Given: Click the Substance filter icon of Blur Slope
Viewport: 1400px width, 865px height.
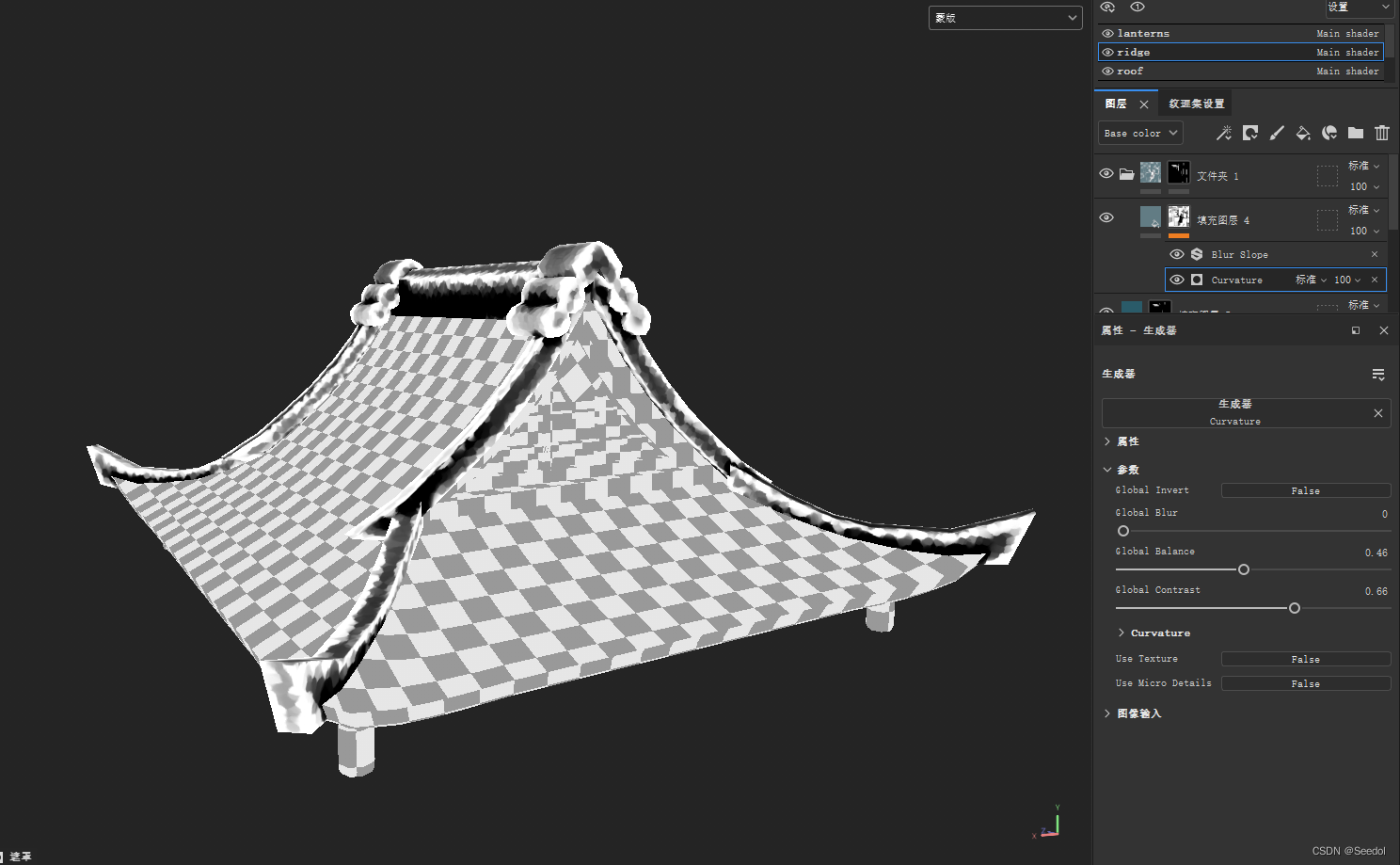Looking at the screenshot, I should 1197,254.
